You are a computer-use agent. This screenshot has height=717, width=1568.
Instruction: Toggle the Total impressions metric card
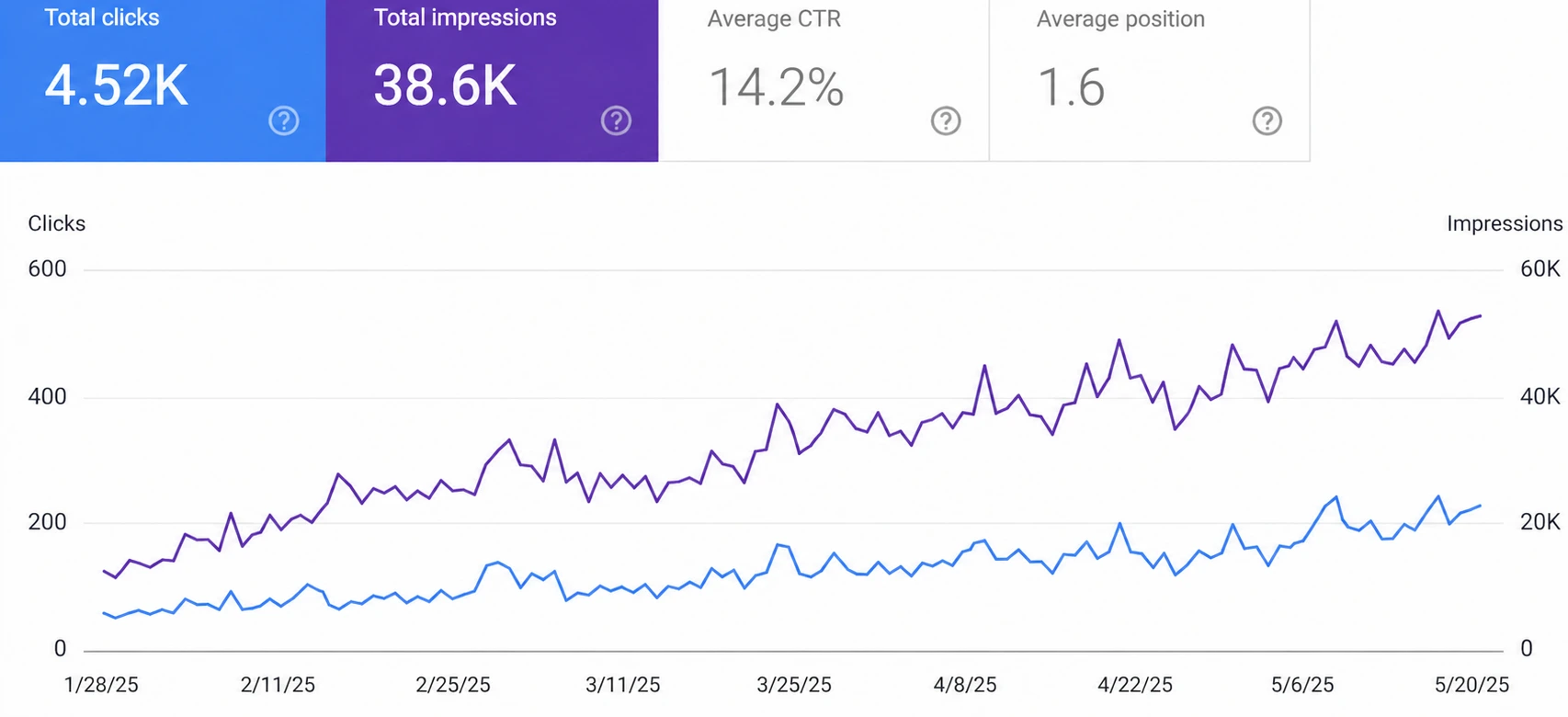pos(492,81)
